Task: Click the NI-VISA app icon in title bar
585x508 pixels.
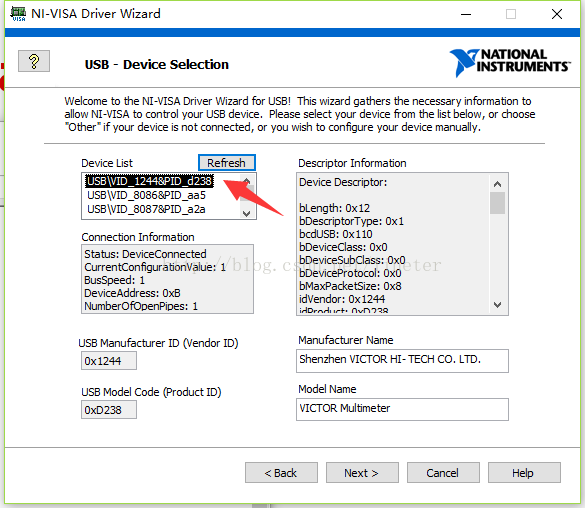Action: click(18, 14)
